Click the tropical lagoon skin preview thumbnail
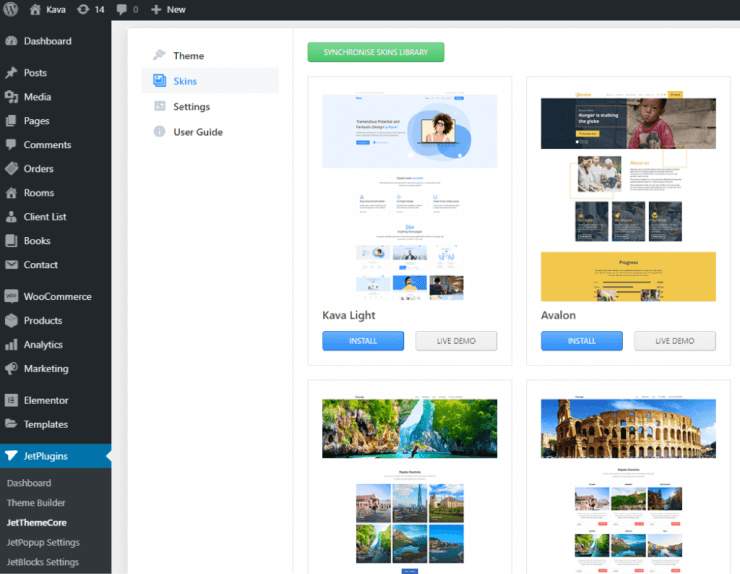Image resolution: width=740 pixels, height=574 pixels. click(410, 484)
